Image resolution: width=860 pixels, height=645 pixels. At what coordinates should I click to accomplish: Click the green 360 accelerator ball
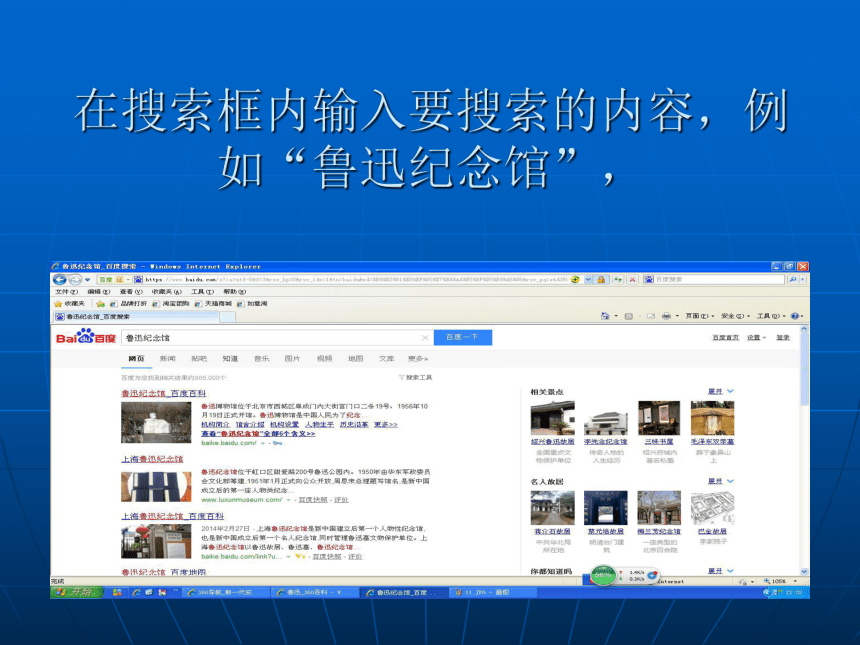click(x=603, y=575)
